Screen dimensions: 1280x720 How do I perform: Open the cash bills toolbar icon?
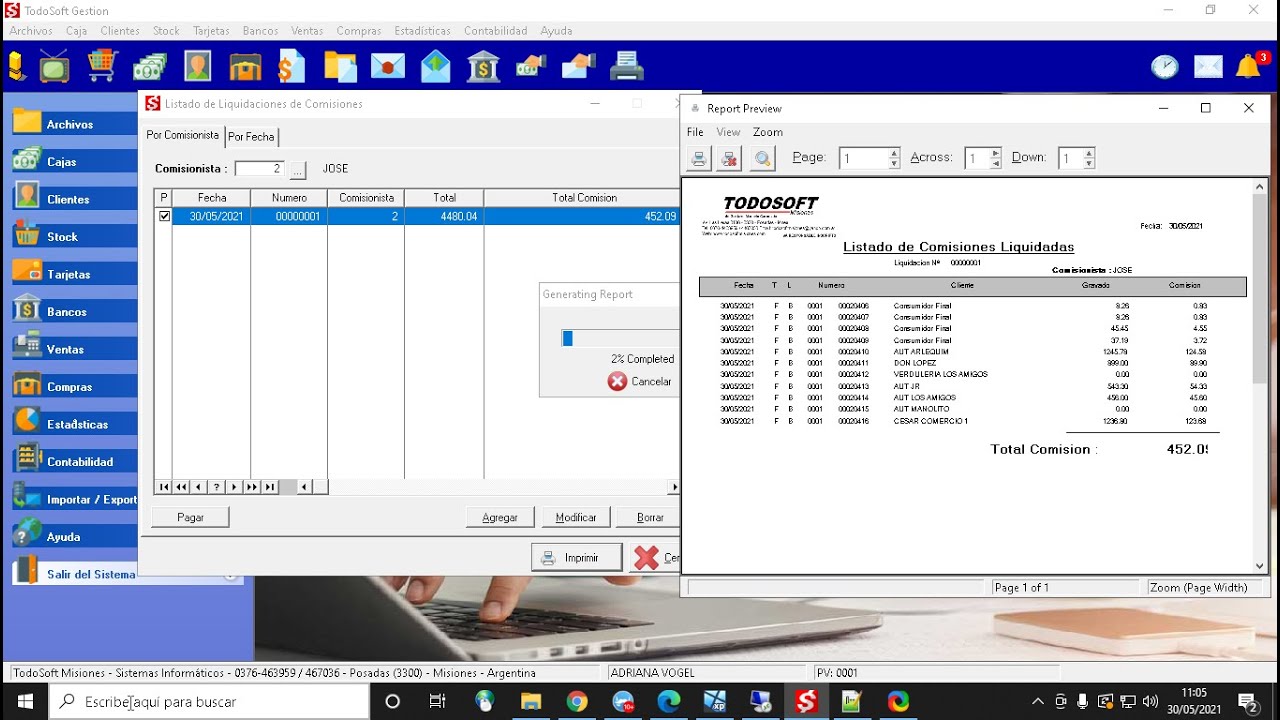tap(150, 66)
